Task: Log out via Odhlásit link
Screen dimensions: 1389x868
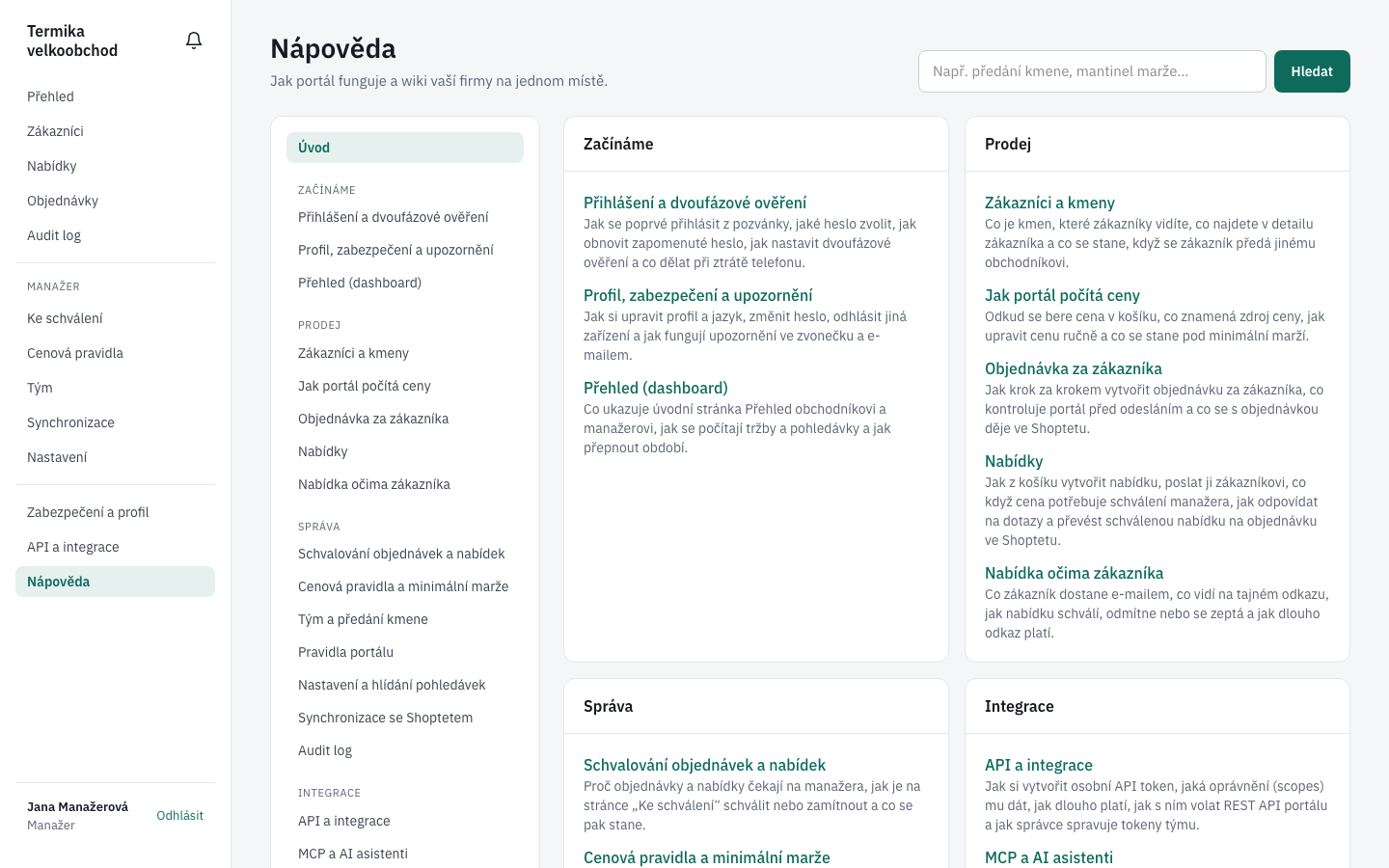Action: pos(179,815)
